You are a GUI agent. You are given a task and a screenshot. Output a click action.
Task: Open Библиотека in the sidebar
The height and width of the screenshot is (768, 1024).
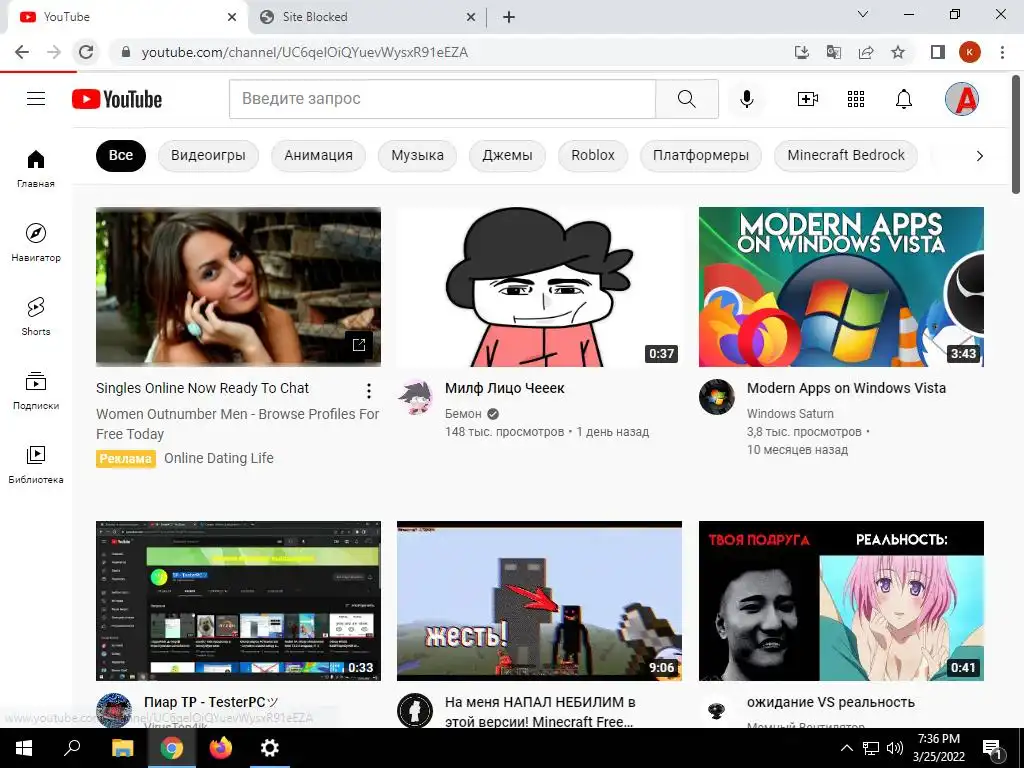[36, 464]
